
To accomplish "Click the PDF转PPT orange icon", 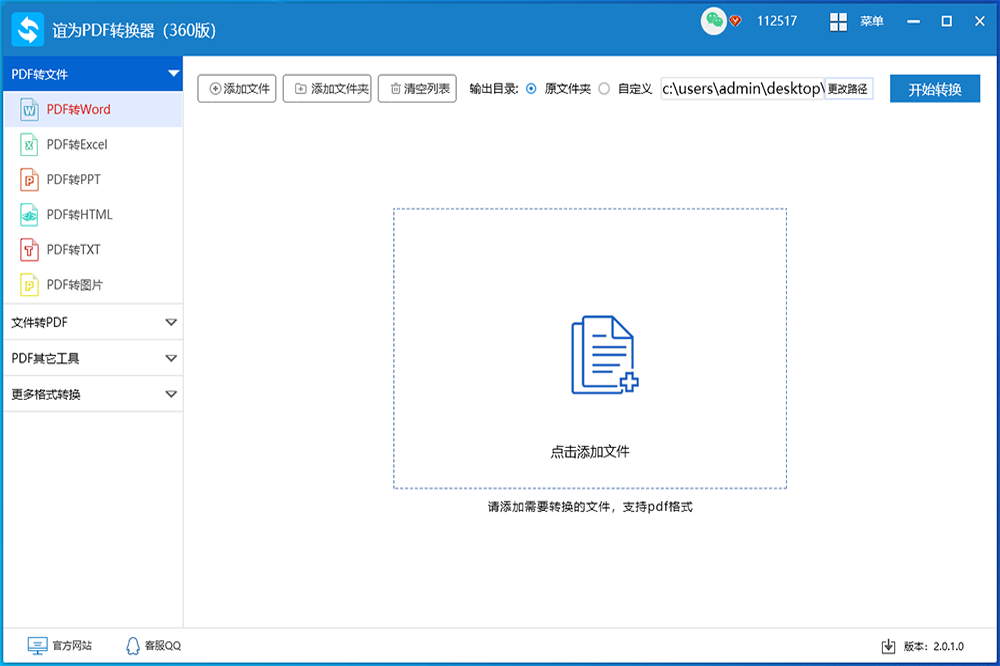I will pos(29,180).
